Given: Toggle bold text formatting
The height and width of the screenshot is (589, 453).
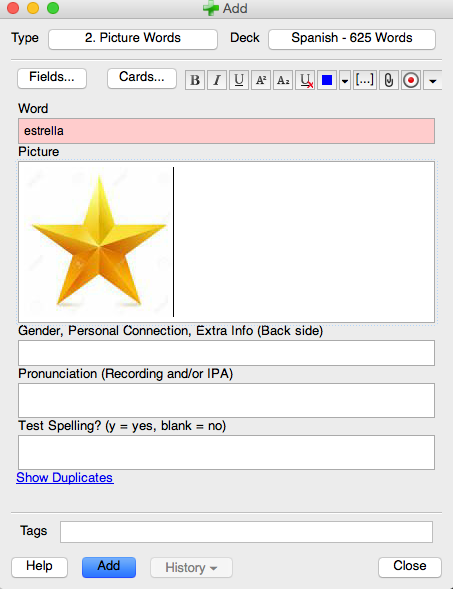Looking at the screenshot, I should click(195, 80).
